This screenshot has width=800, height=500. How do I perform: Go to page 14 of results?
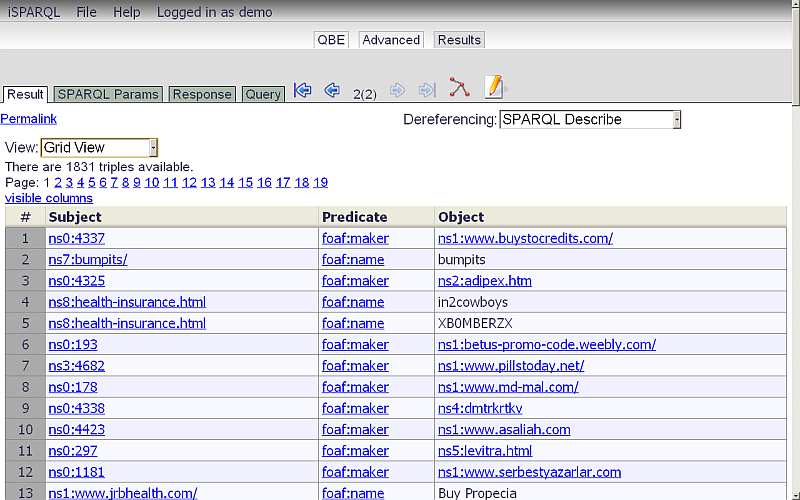pyautogui.click(x=227, y=182)
